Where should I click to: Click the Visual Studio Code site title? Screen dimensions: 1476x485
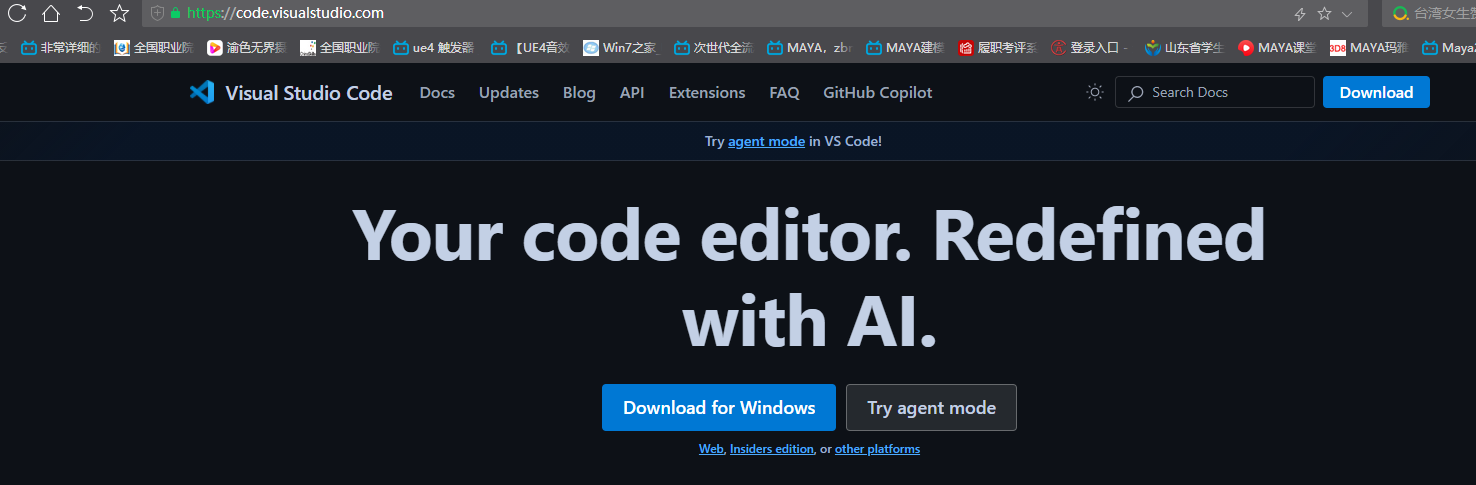(x=309, y=93)
